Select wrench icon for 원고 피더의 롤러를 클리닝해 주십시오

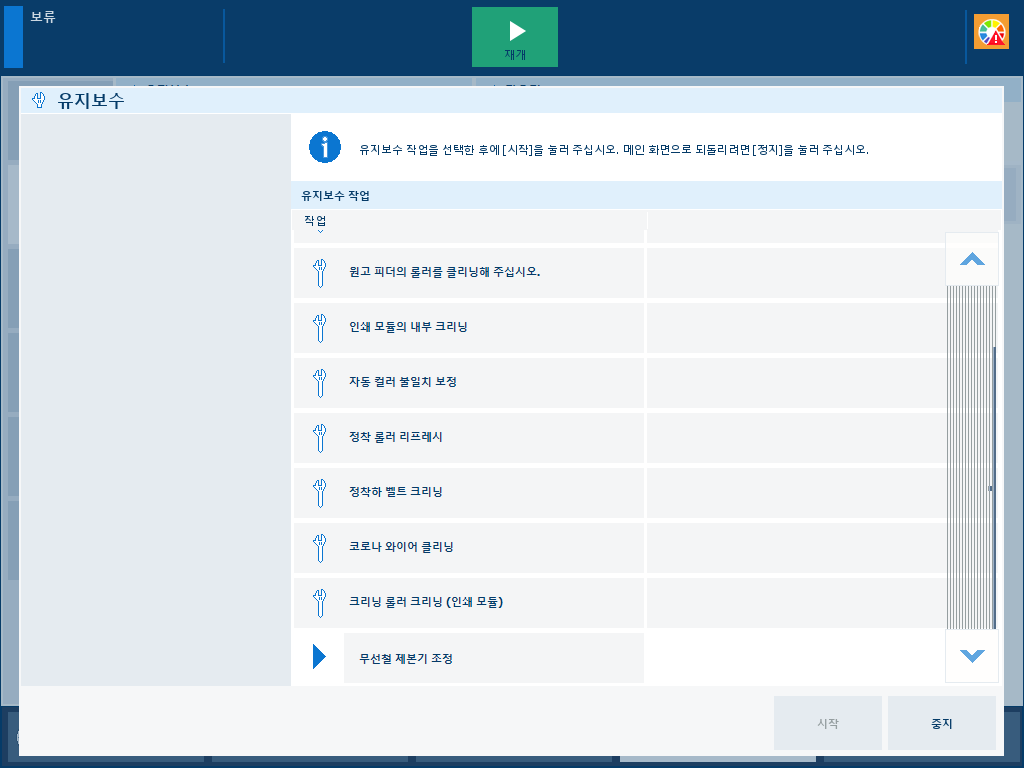[319, 273]
